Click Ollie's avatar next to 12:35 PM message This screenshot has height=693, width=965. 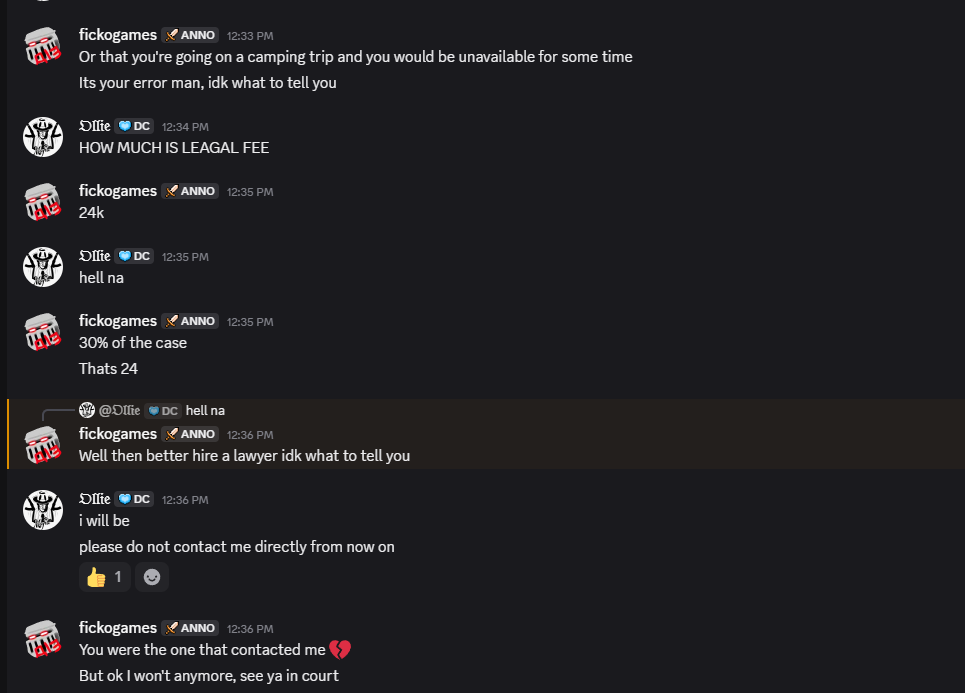pos(43,267)
